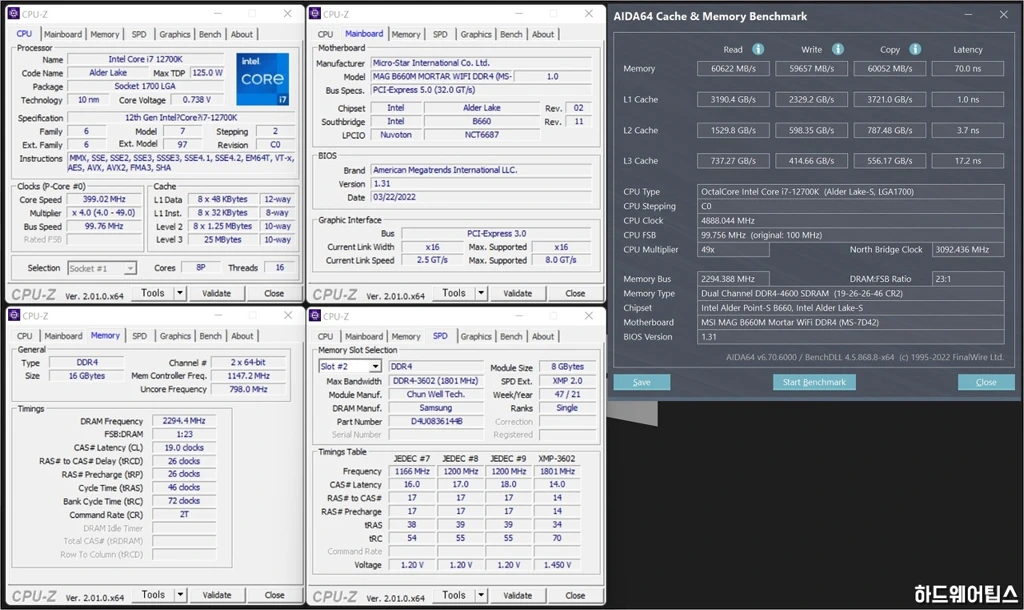
Task: Click CPU-Z app icon in SPD window title bar
Action: coord(315,316)
